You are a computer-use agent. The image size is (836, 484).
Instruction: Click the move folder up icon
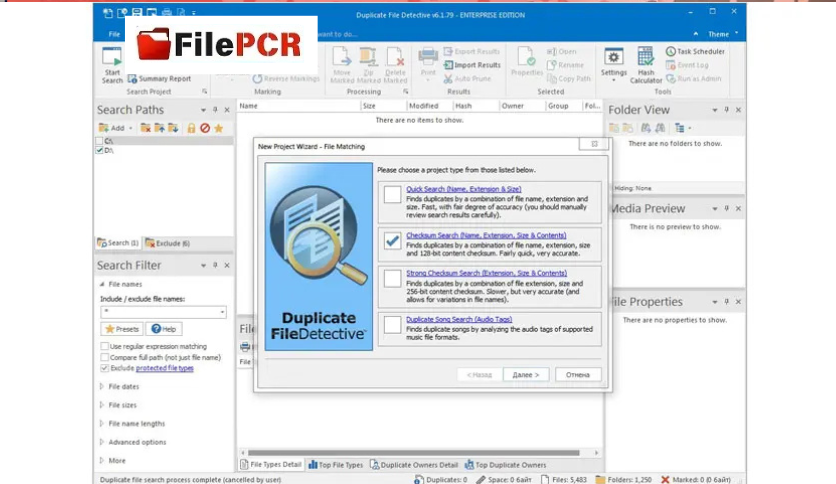[x=159, y=128]
